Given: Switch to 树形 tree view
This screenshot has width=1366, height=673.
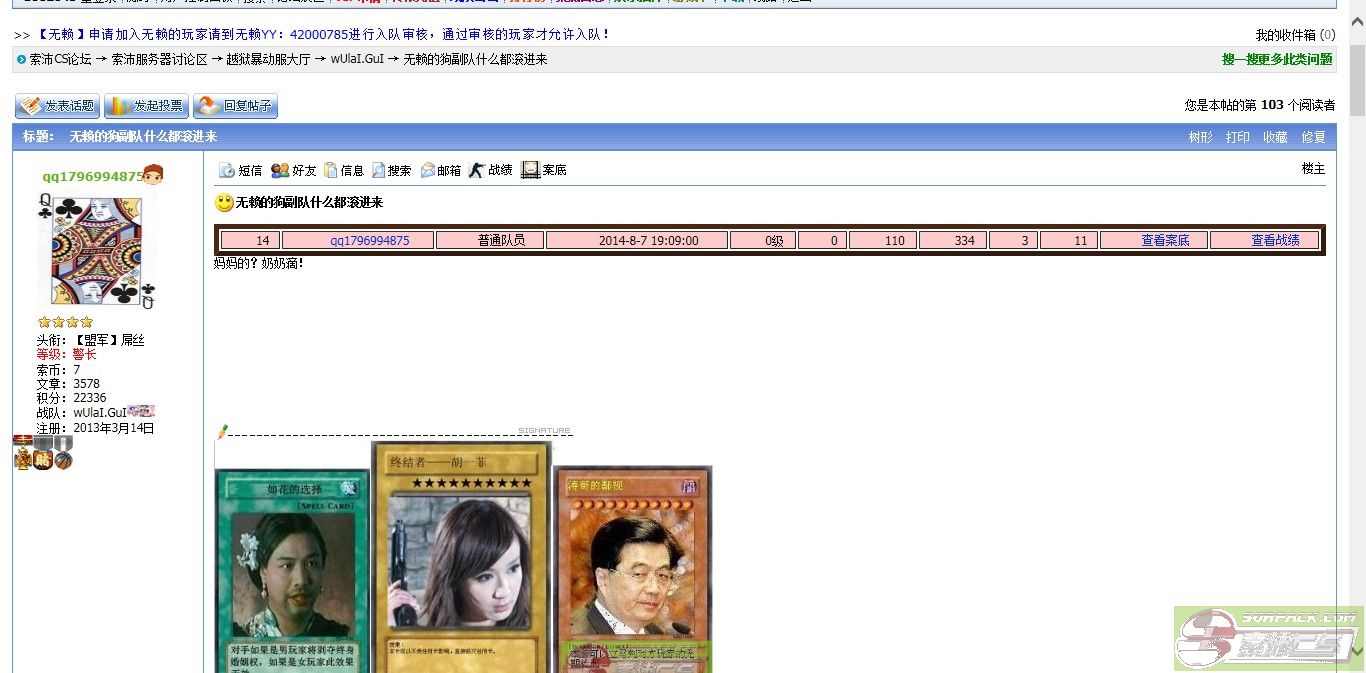Looking at the screenshot, I should tap(1200, 137).
